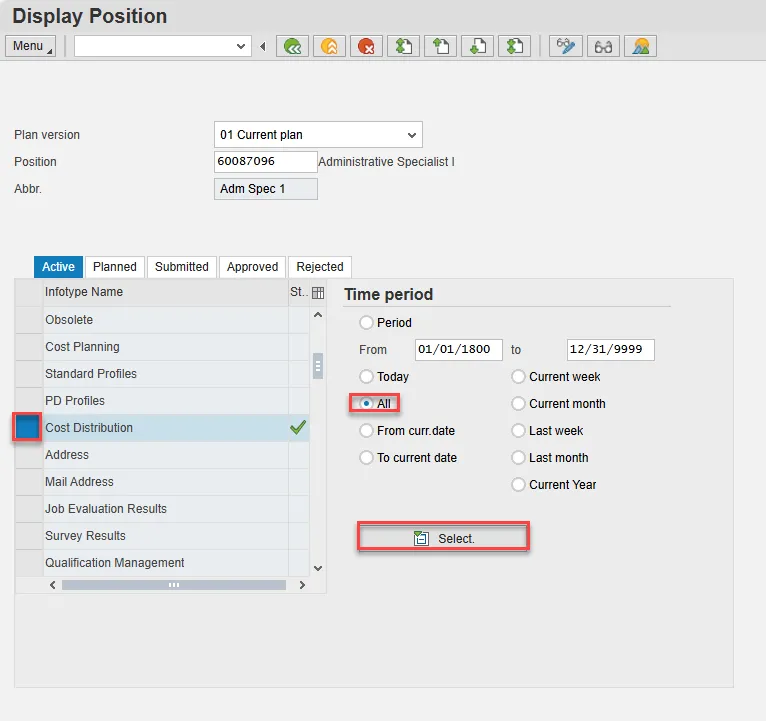Switch to the Submitted tab
This screenshot has width=766, height=721.
182,267
